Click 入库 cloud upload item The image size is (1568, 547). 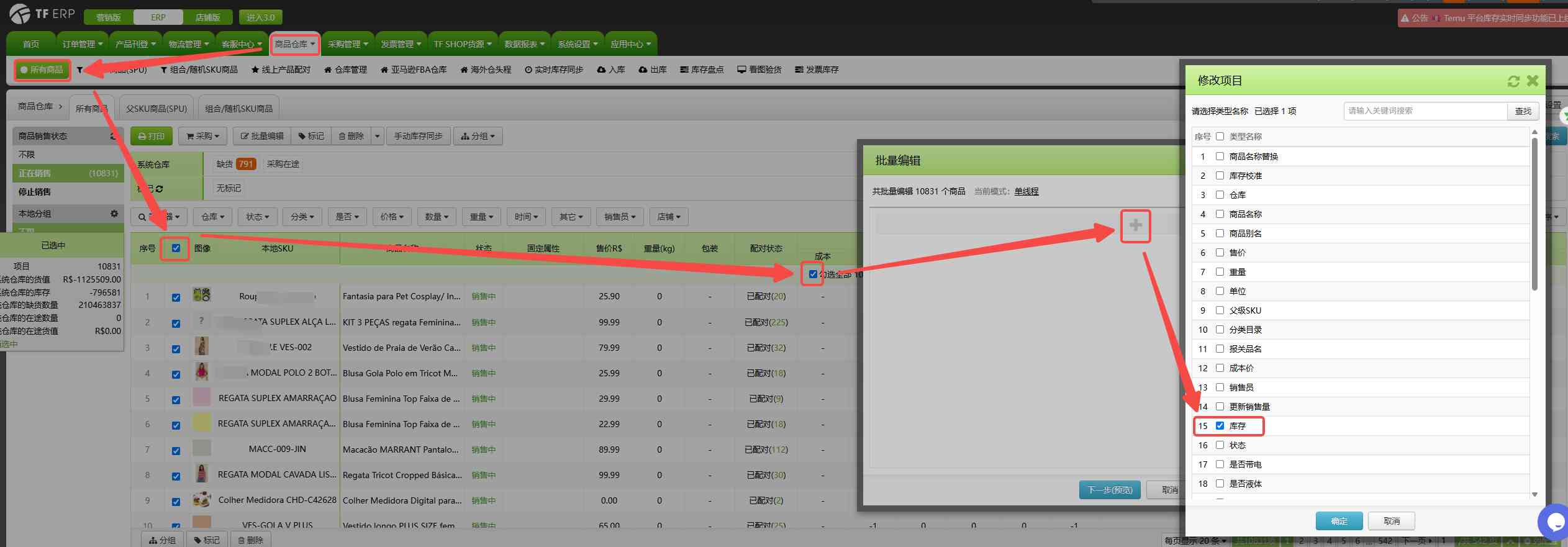611,70
